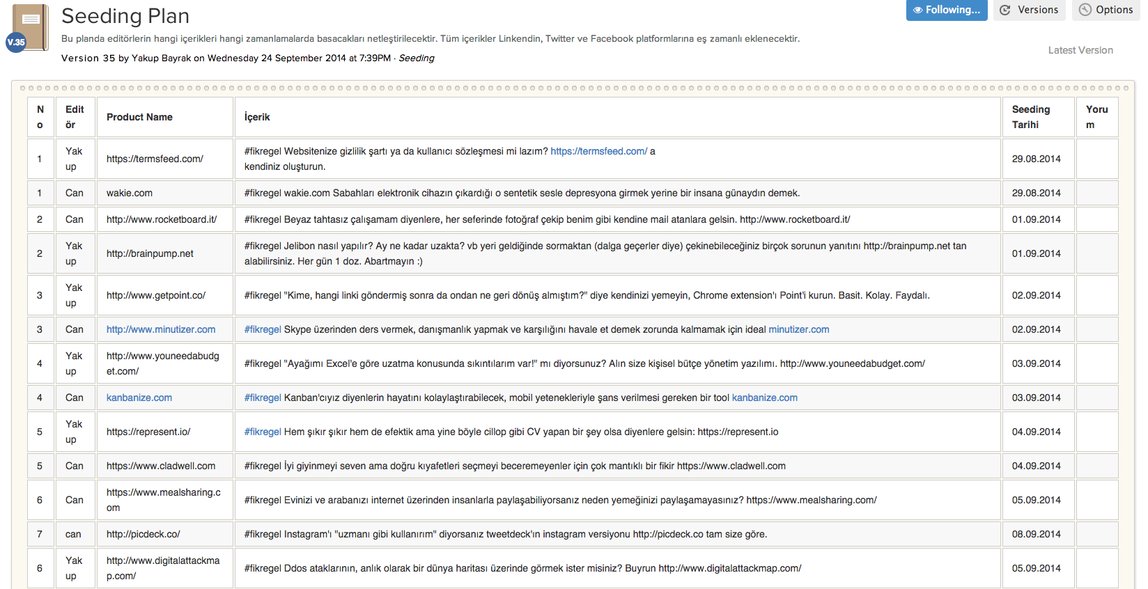Select the mealsharing.com product name cell

165,500
